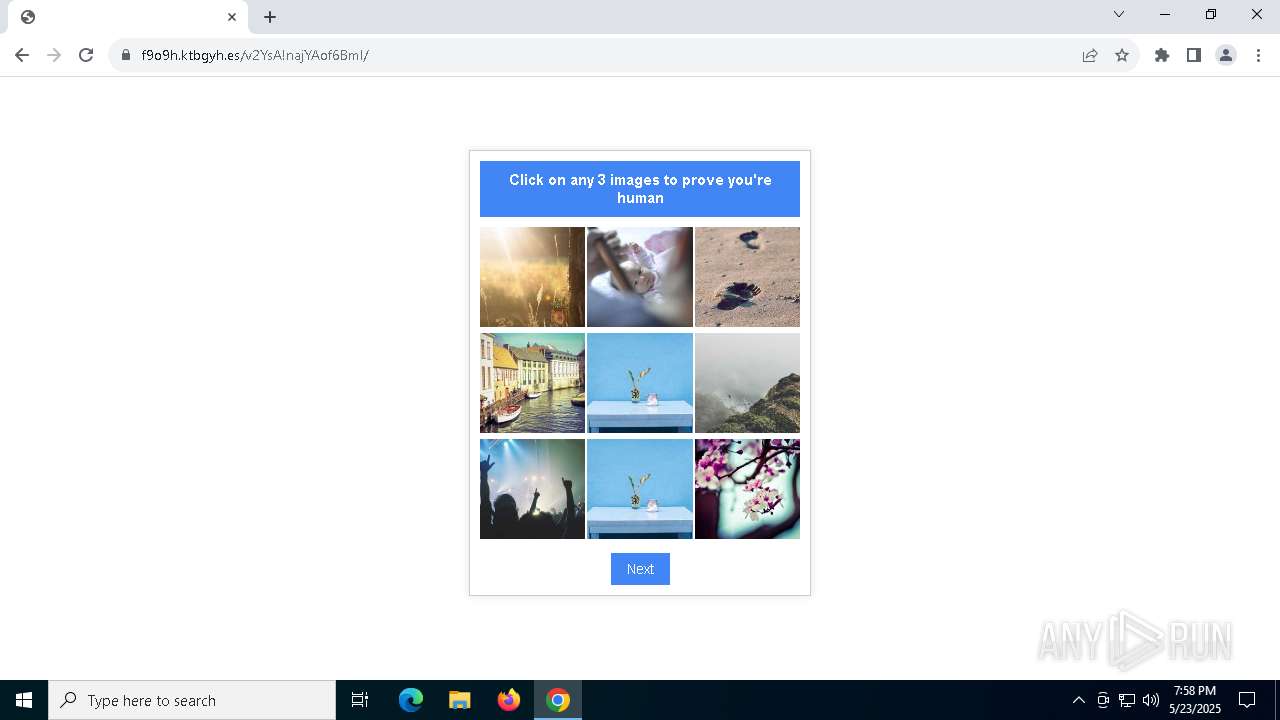Reload the current page
Screen dimensions: 1280x720
(x=86, y=55)
